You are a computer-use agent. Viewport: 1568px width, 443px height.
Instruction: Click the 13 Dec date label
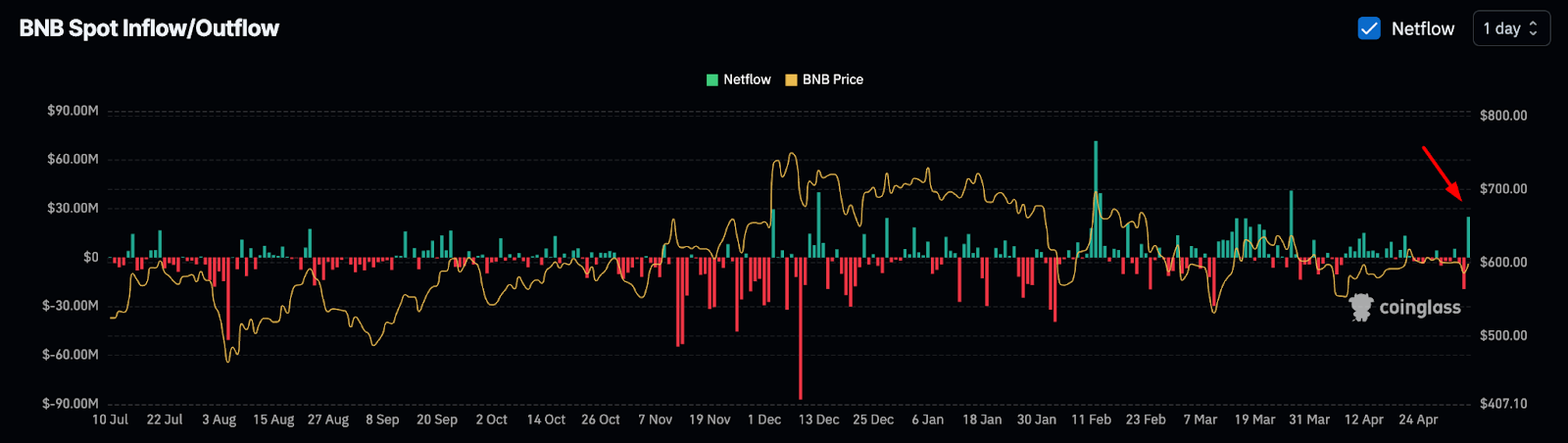818,419
